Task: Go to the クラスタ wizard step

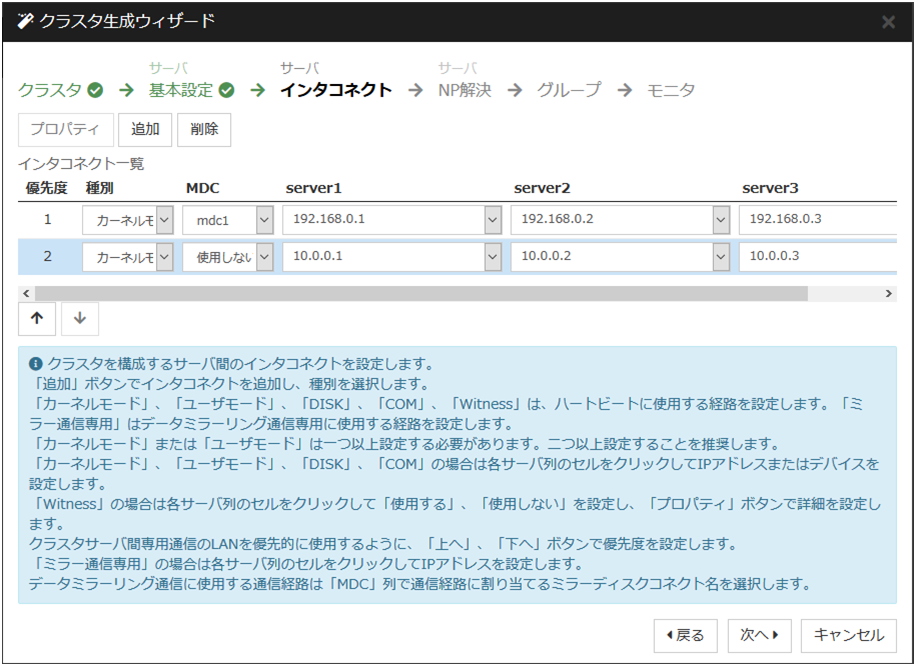Action: click(50, 90)
